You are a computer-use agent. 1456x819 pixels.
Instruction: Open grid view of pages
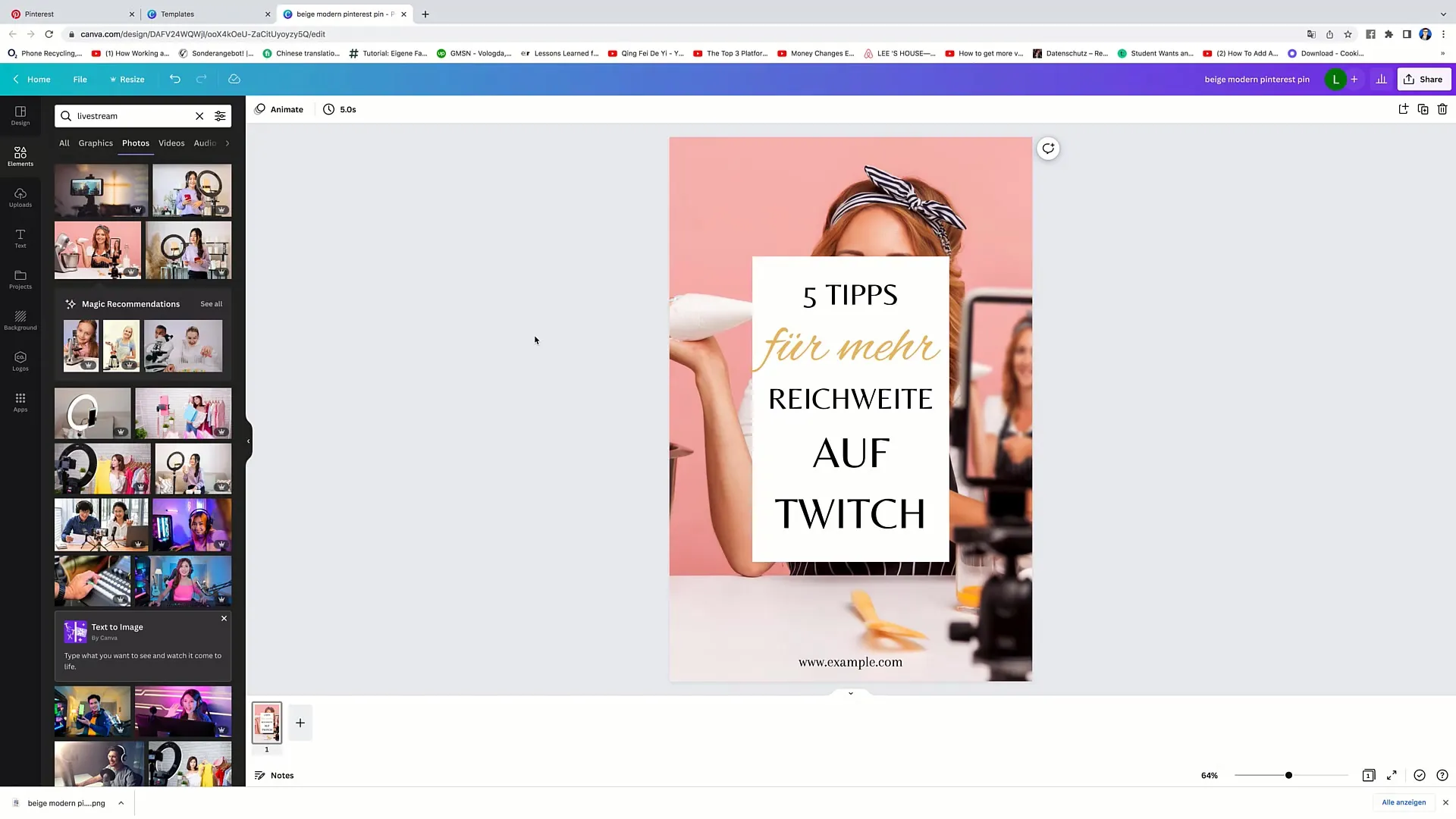pos(1369,775)
